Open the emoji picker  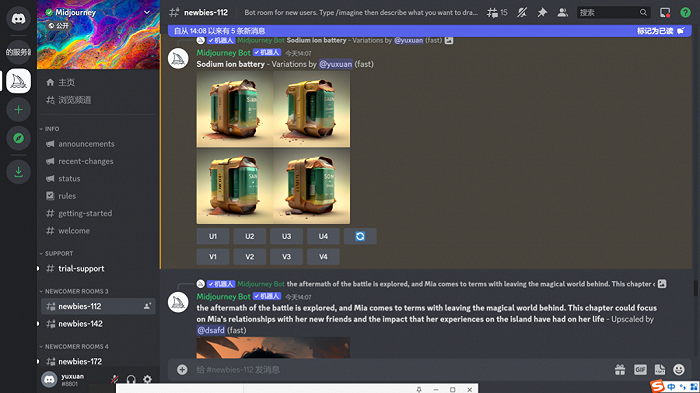[x=679, y=370]
